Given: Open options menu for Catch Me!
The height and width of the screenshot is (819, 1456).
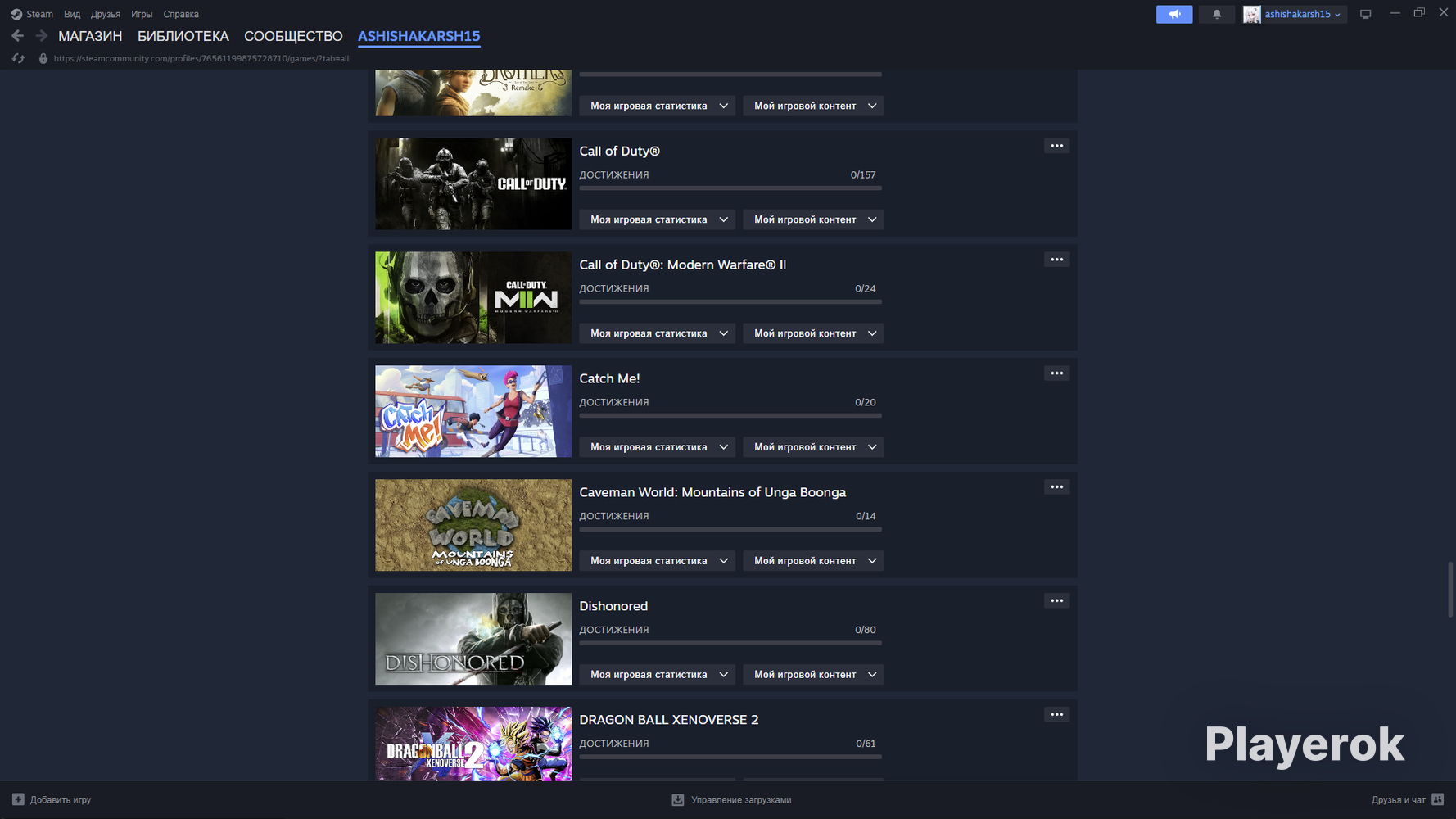Looking at the screenshot, I should click(1057, 373).
